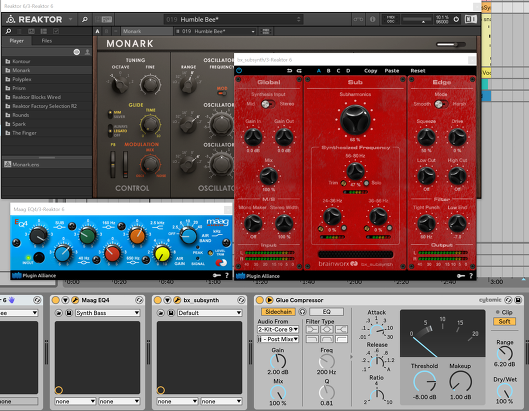Open bx_subsynth help question mark
Screen dimensions: 529x411
pyautogui.click(x=471, y=276)
